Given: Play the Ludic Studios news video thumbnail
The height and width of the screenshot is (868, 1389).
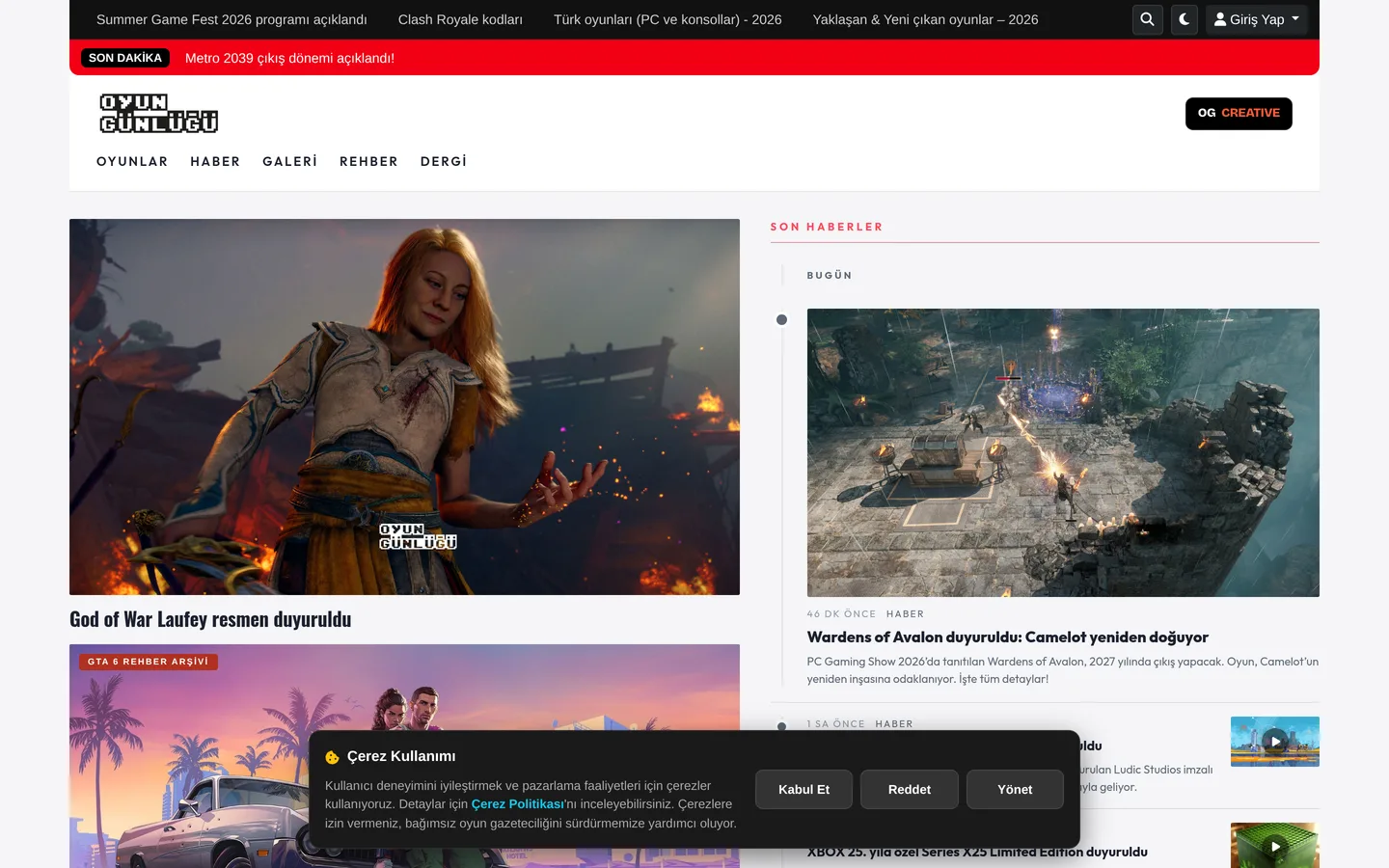Looking at the screenshot, I should (x=1275, y=742).
